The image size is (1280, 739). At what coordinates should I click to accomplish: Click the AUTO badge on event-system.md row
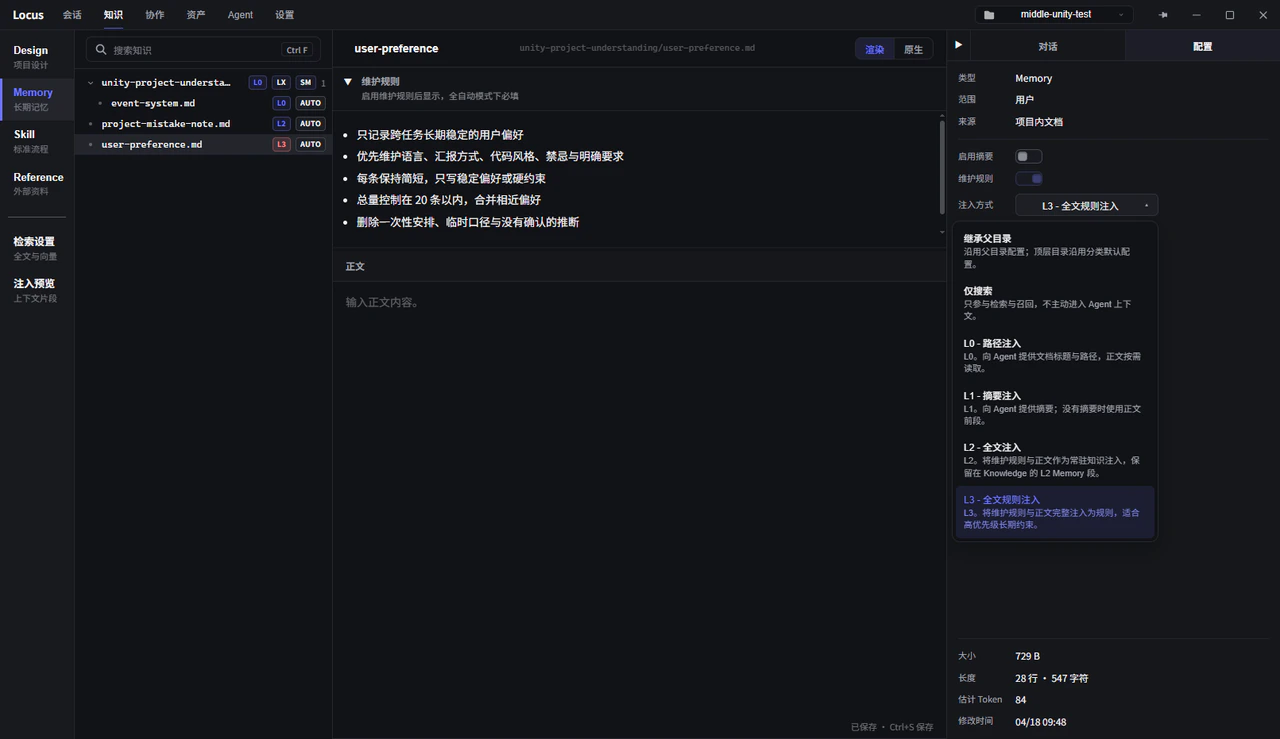(310, 103)
